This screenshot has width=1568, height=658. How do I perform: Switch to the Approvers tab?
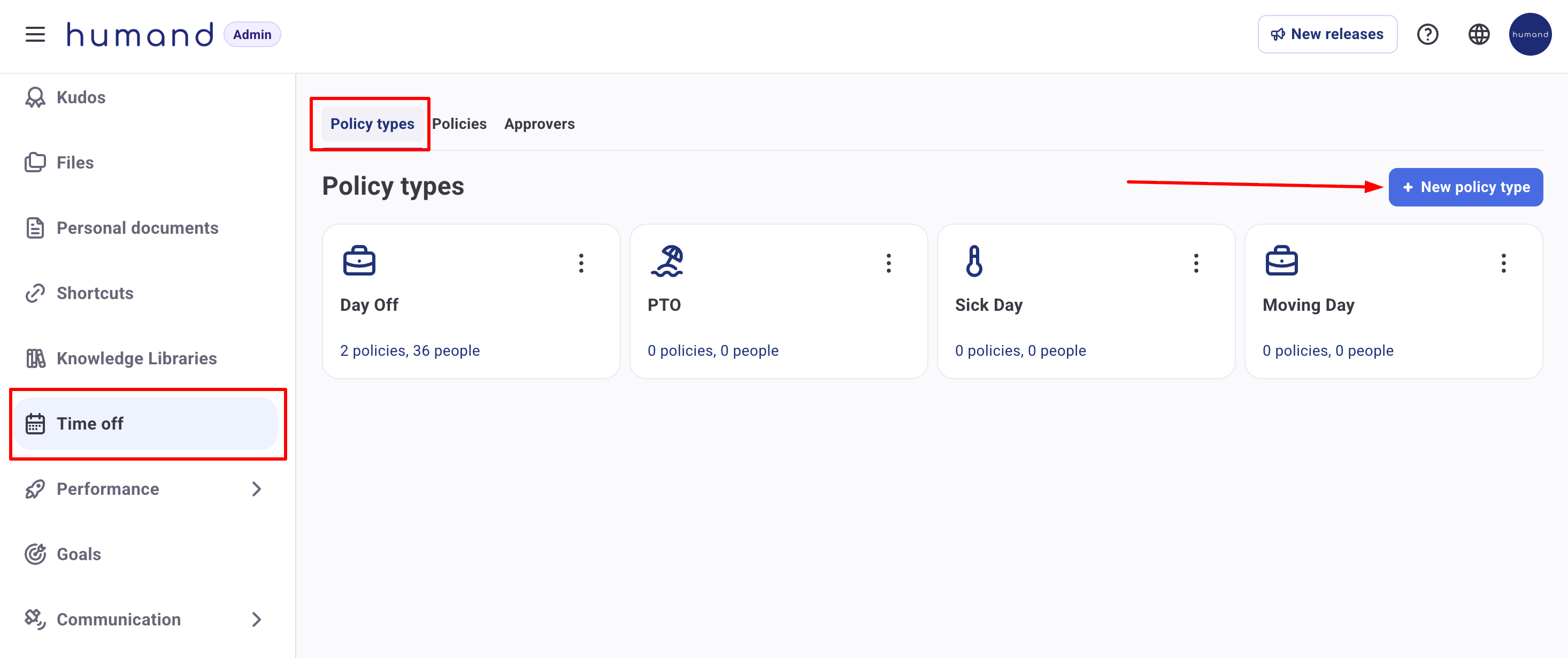tap(539, 124)
